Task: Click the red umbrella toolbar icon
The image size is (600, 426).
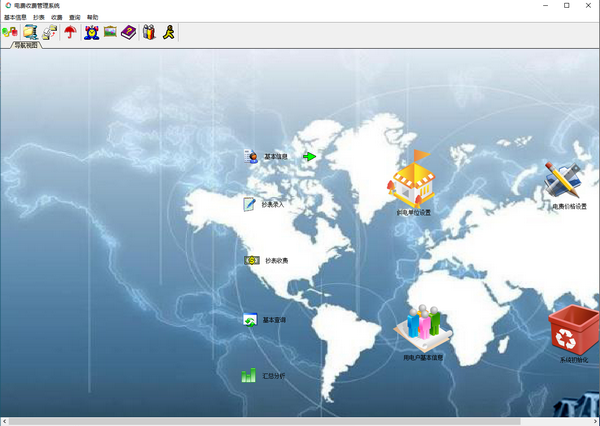Action: pos(70,32)
